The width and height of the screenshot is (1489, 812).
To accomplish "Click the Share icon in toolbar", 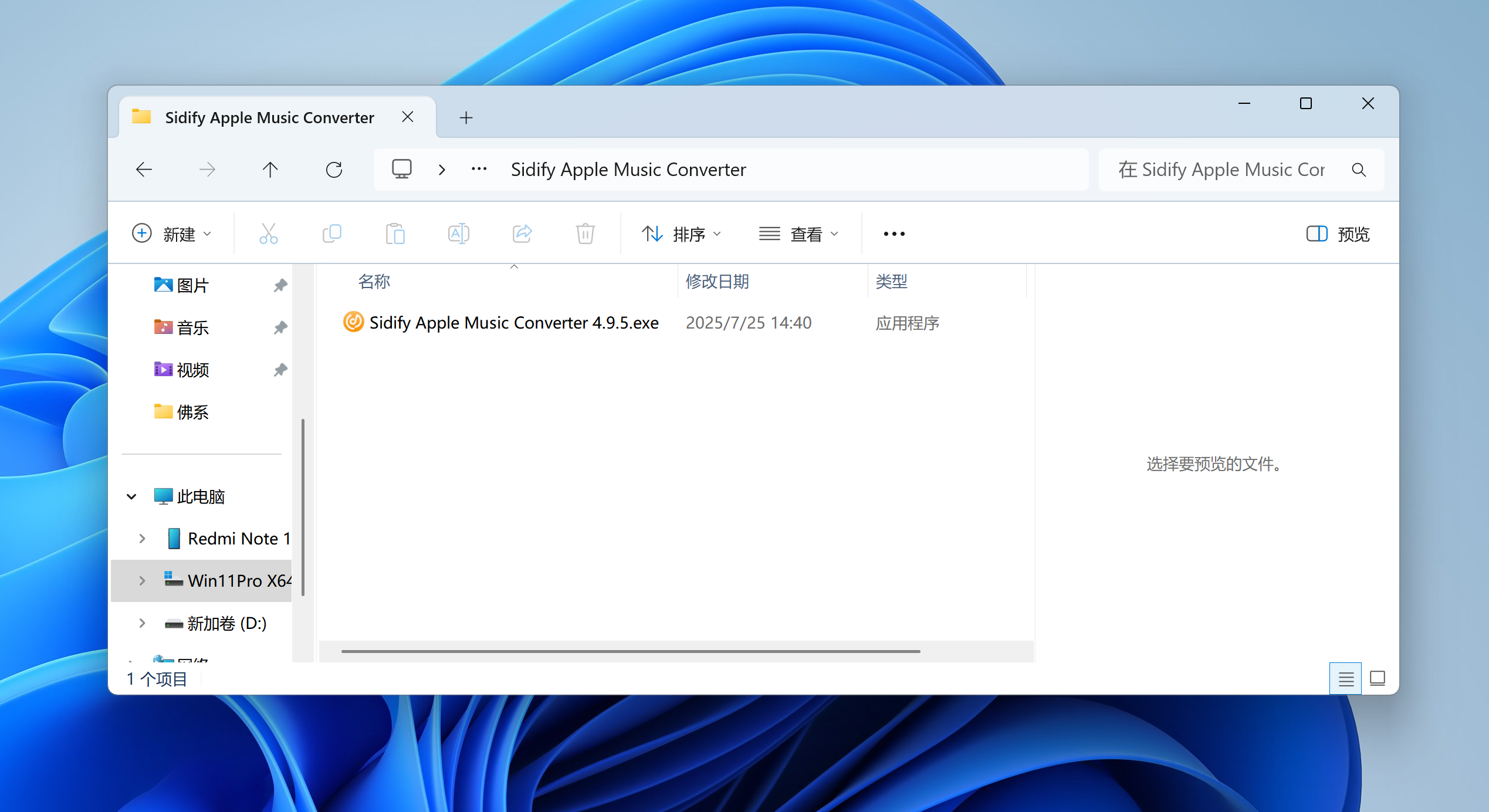I will coord(522,234).
